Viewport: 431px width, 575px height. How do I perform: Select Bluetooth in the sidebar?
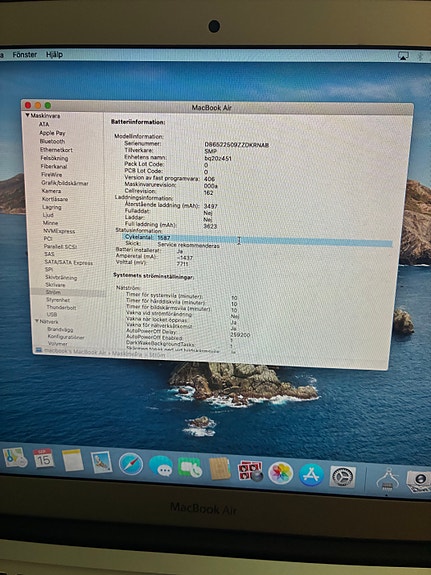(52, 141)
